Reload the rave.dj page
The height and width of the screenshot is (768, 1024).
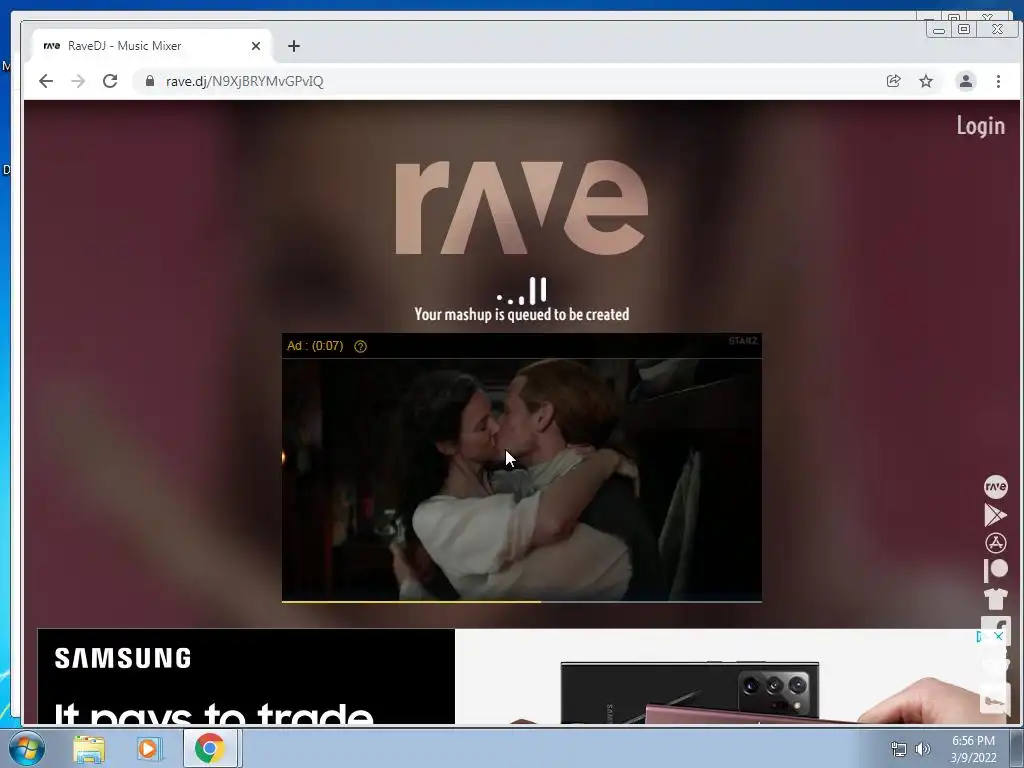pos(110,81)
